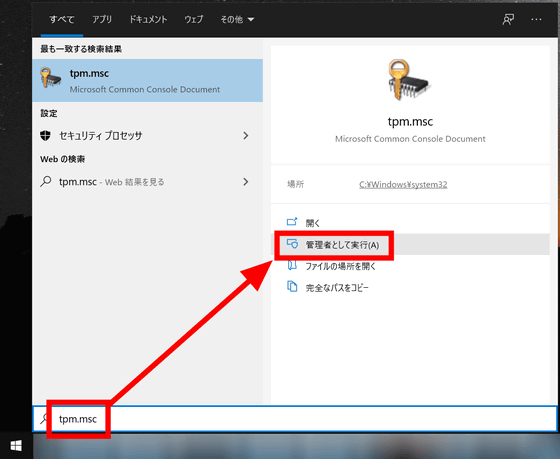Open tpm.msc Web 結果を見る entry

pyautogui.click(x=148, y=182)
